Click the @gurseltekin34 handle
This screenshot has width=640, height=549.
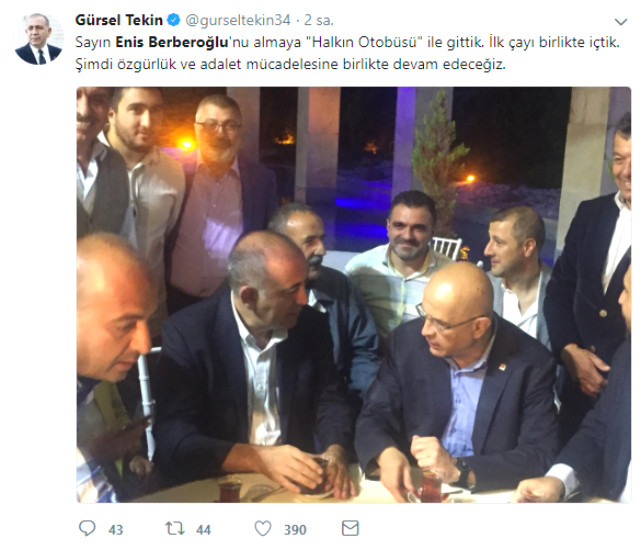point(238,20)
